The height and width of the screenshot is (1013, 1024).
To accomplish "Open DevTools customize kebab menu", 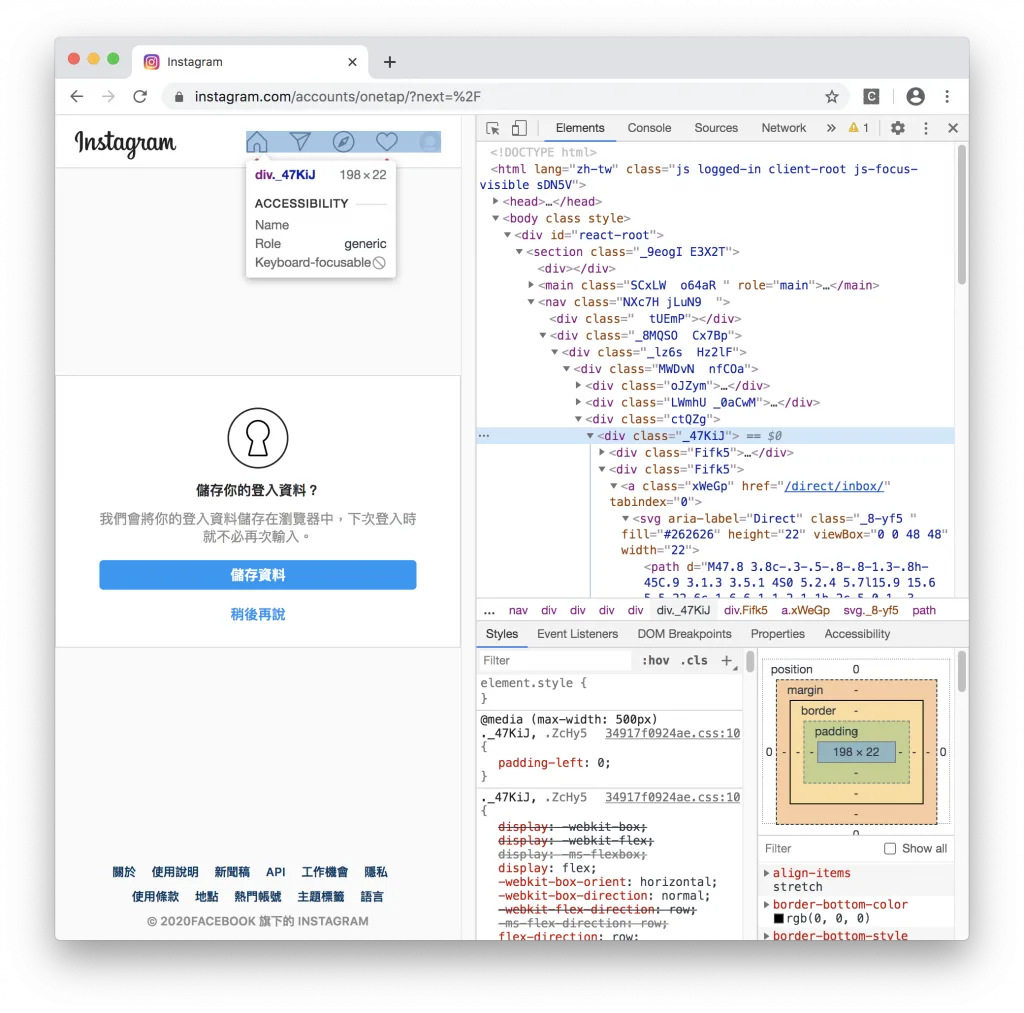I will 925,128.
